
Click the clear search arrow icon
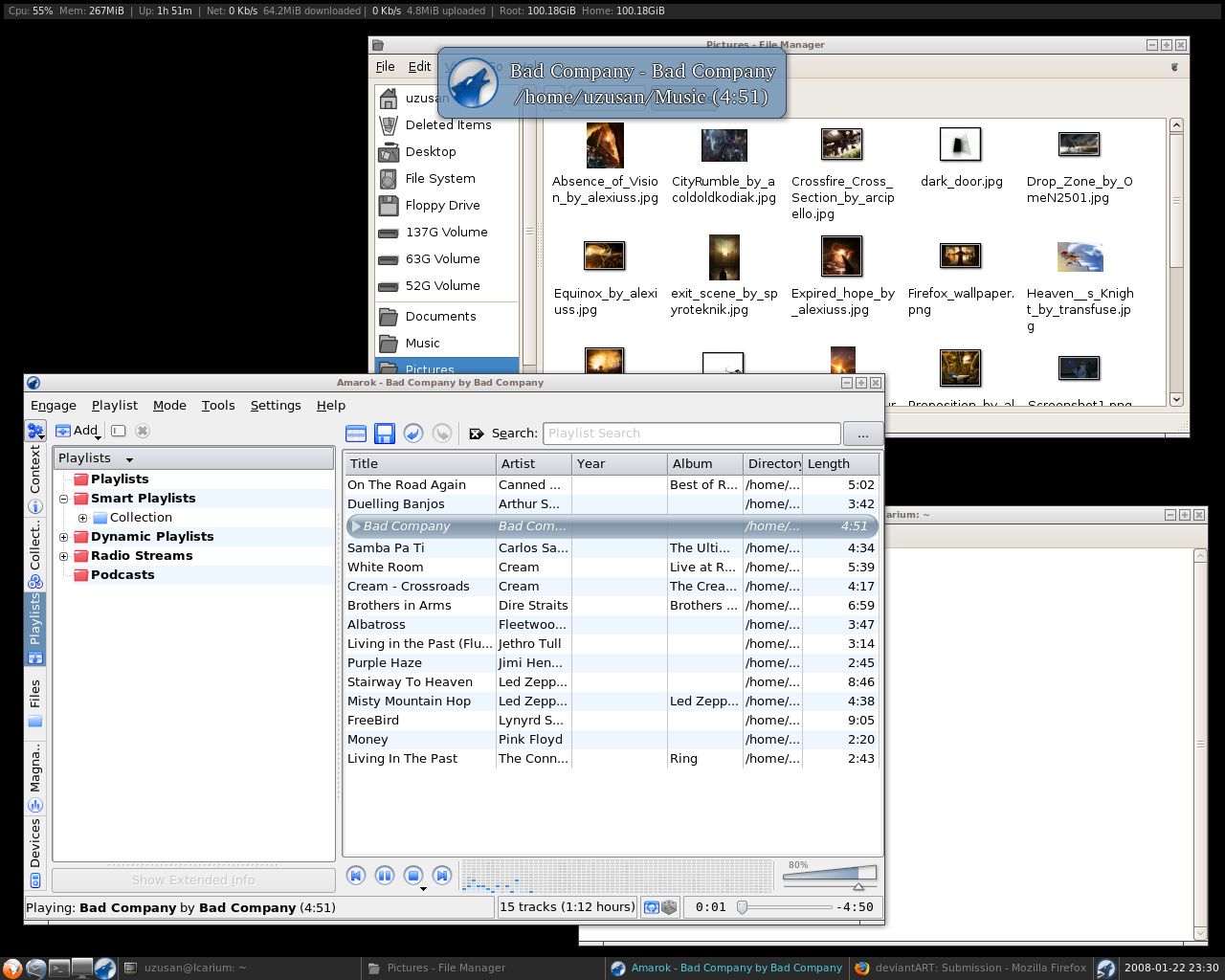point(477,434)
